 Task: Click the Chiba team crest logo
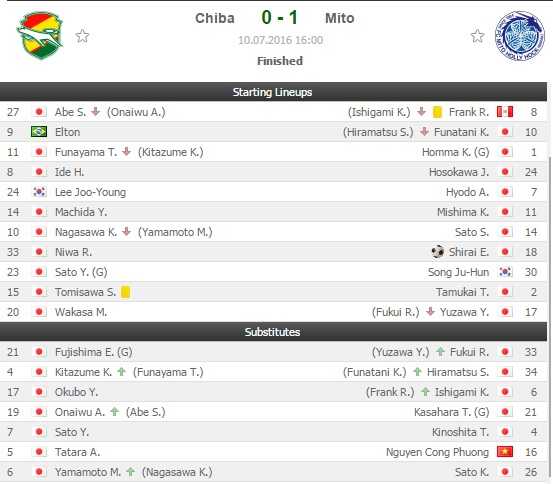point(40,35)
